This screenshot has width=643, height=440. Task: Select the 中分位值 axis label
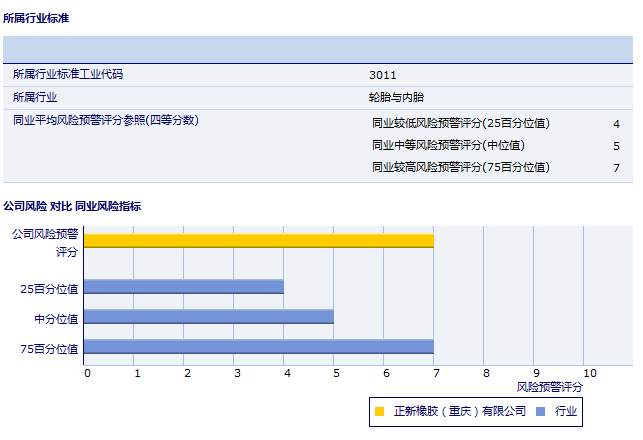[56, 319]
